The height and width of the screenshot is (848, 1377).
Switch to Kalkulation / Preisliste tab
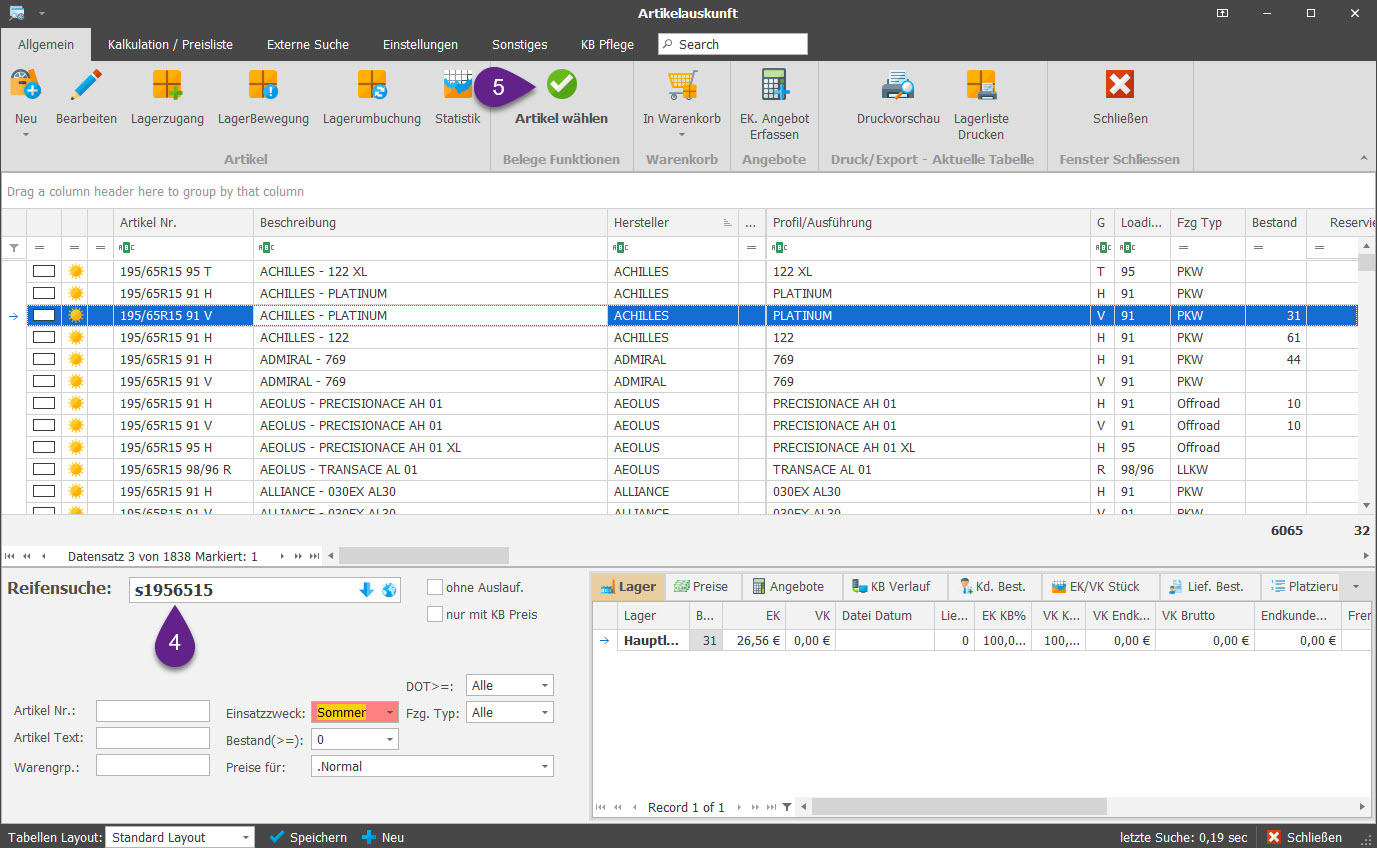[x=170, y=44]
